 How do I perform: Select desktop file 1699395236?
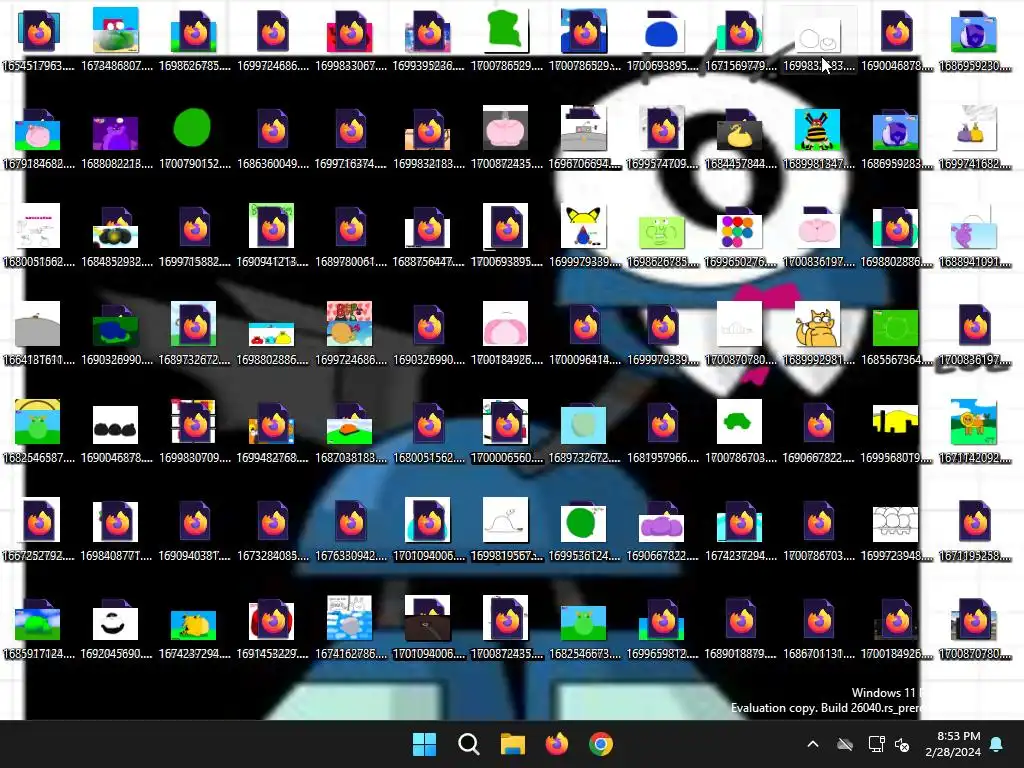428,39
